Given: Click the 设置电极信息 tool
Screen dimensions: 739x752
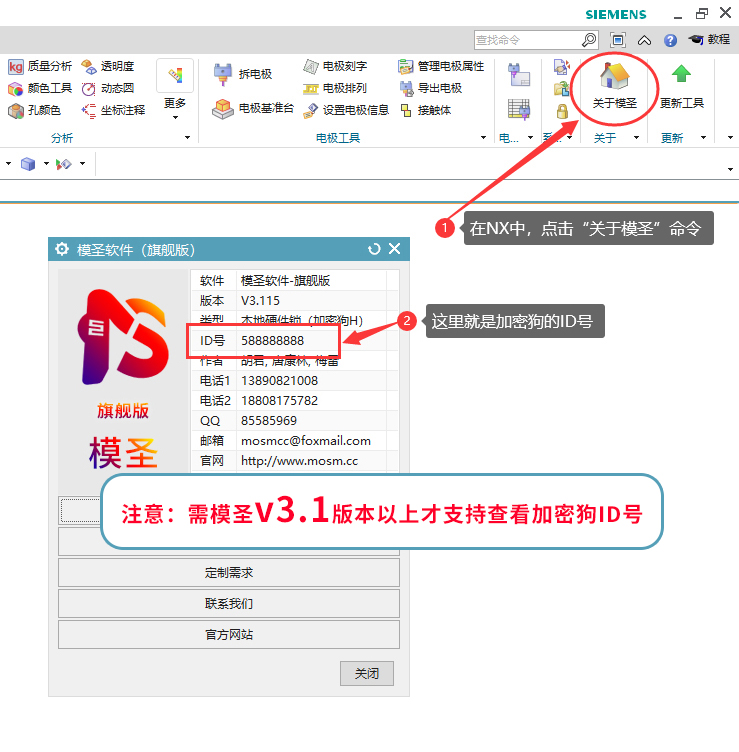Looking at the screenshot, I should pos(346,110).
